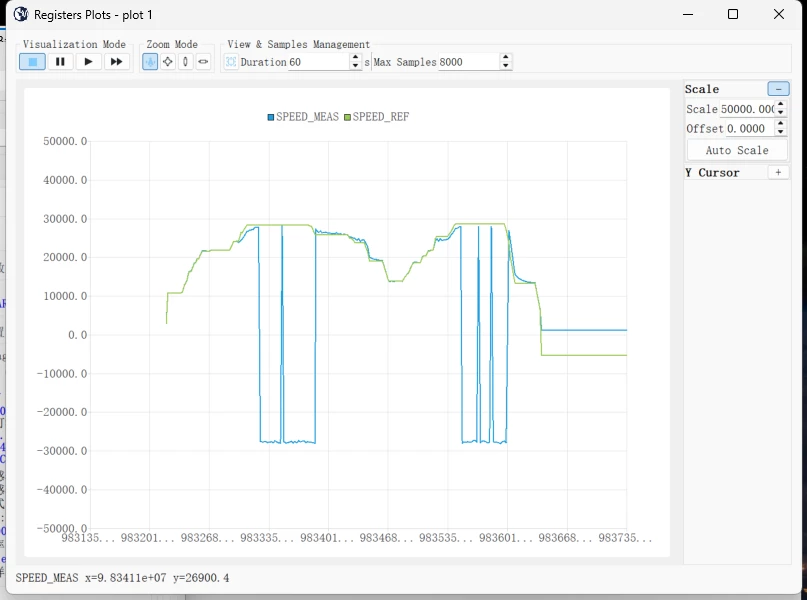
Task: Select the rectangle zoom mode icon
Action: [x=168, y=62]
